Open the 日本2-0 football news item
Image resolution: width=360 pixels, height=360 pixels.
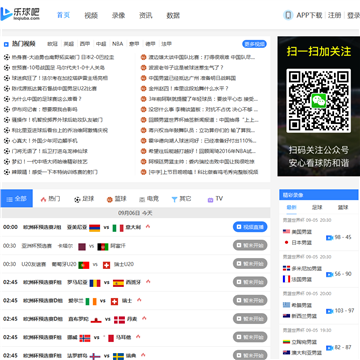[63, 57]
